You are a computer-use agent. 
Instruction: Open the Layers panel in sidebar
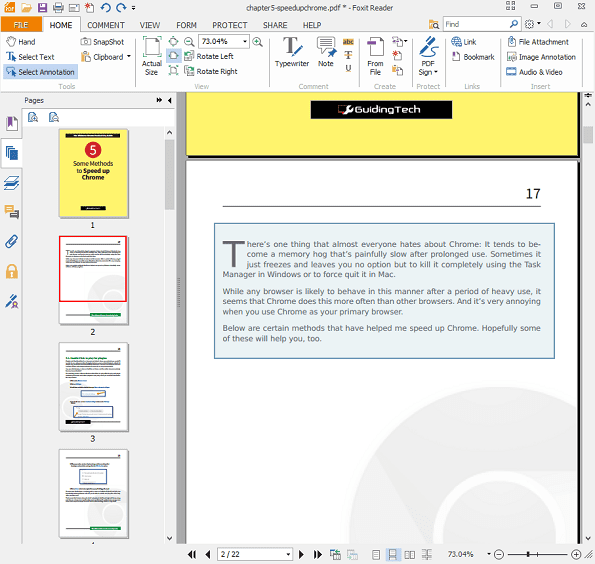12,183
